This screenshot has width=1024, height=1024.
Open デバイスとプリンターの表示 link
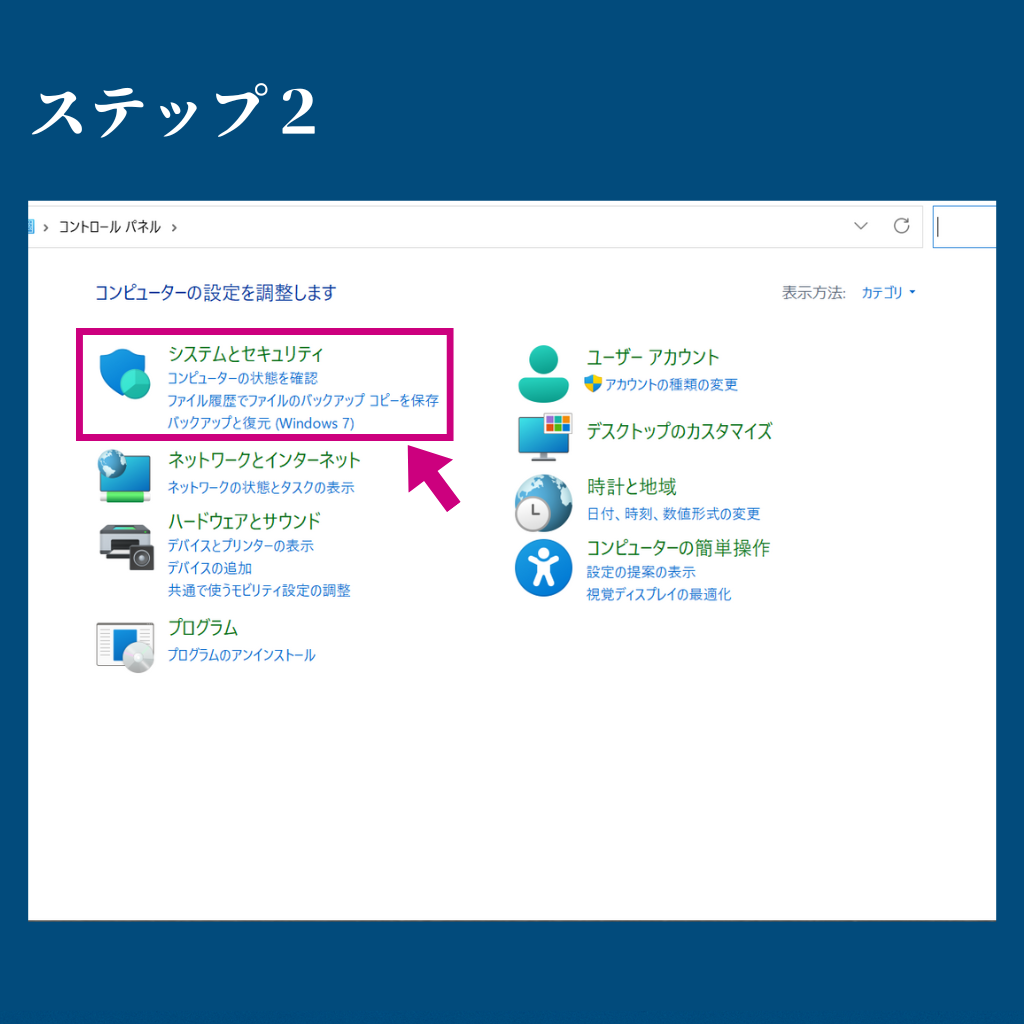[240, 546]
